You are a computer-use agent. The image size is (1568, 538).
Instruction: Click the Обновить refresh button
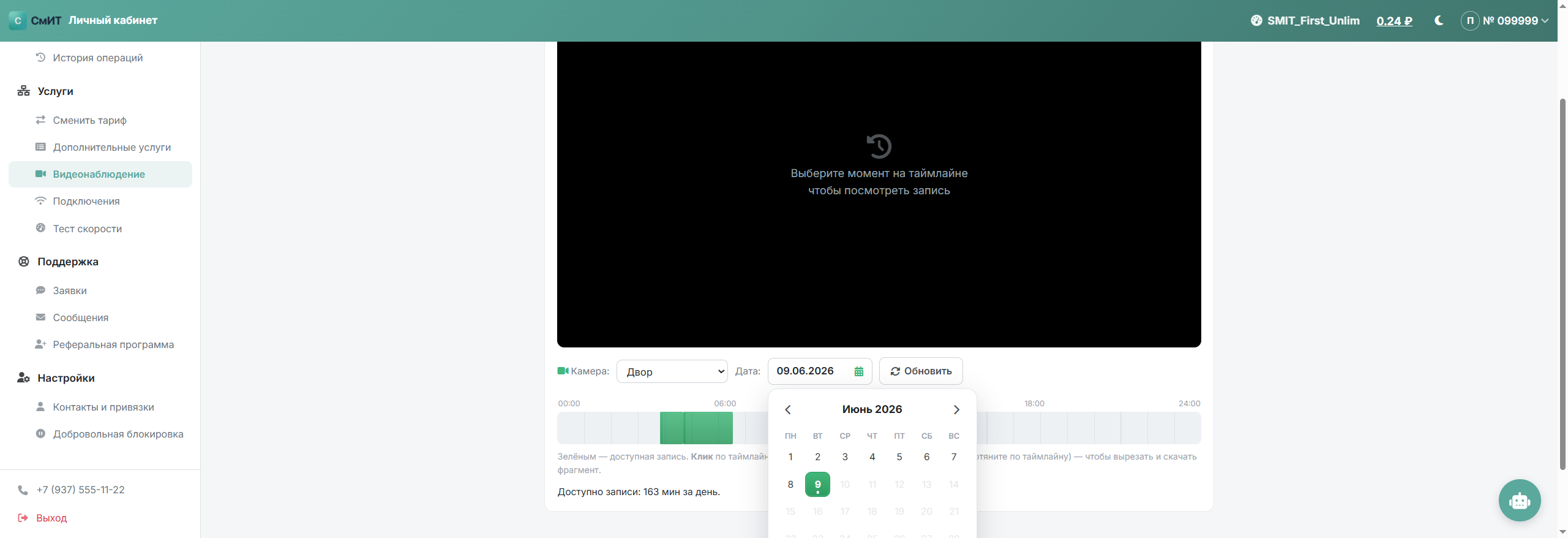921,371
